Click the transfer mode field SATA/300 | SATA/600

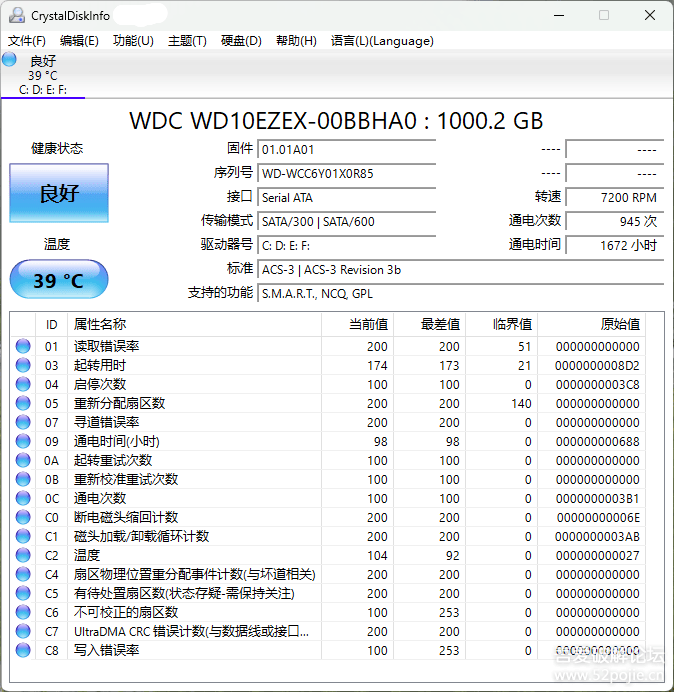[346, 222]
